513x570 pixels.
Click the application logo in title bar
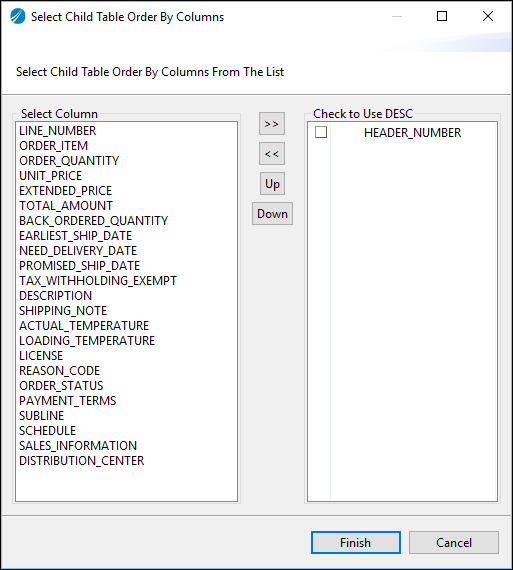coord(17,16)
